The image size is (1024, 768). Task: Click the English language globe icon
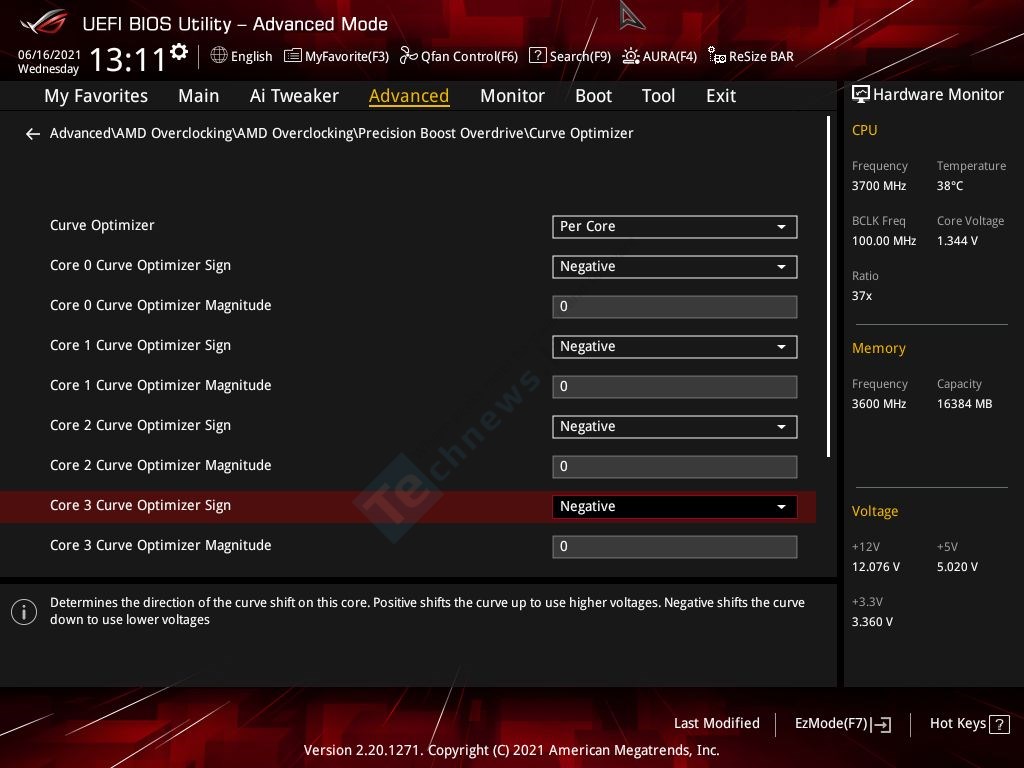[219, 56]
